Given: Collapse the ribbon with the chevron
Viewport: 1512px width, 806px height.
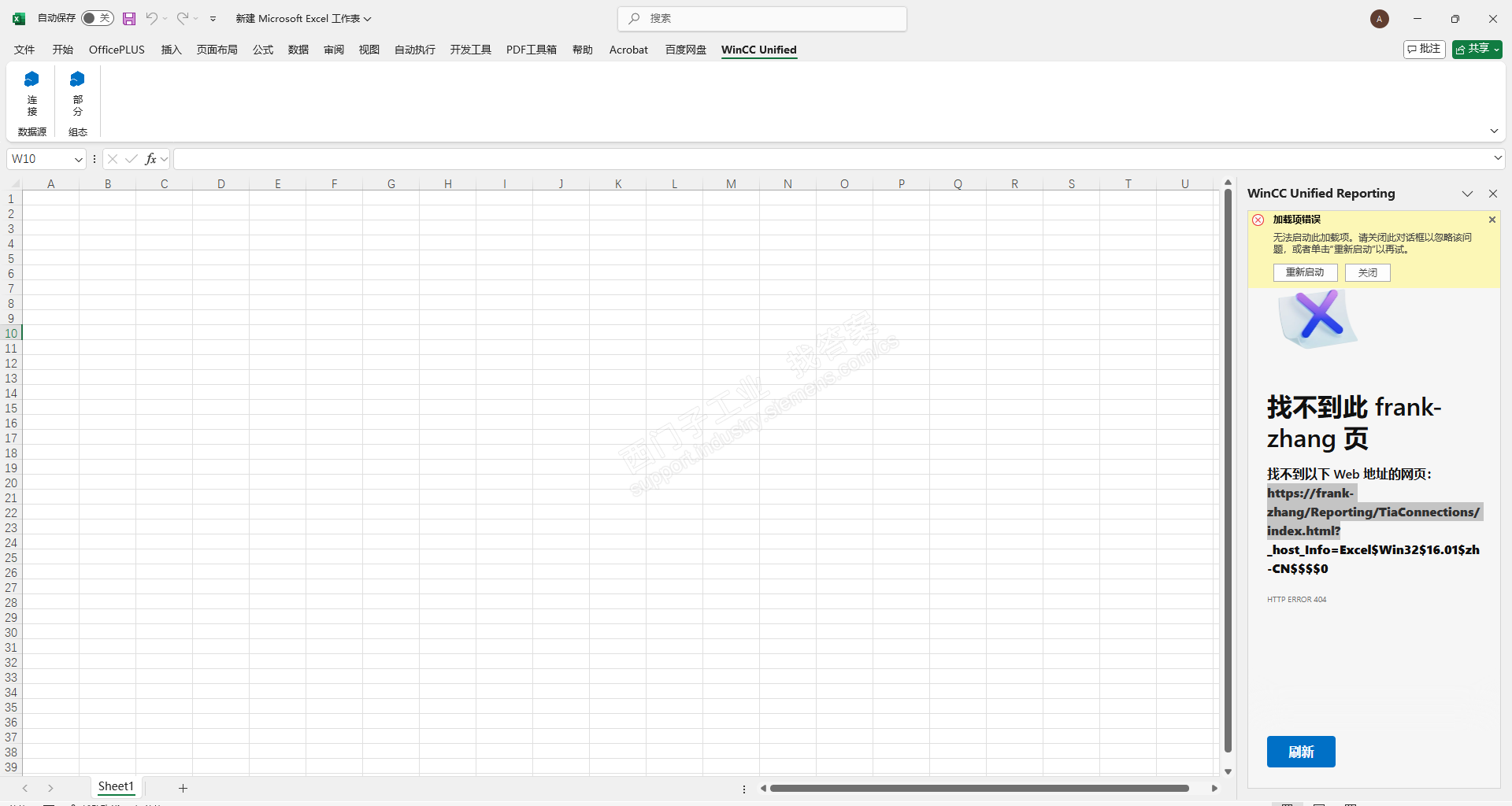Looking at the screenshot, I should tap(1494, 131).
